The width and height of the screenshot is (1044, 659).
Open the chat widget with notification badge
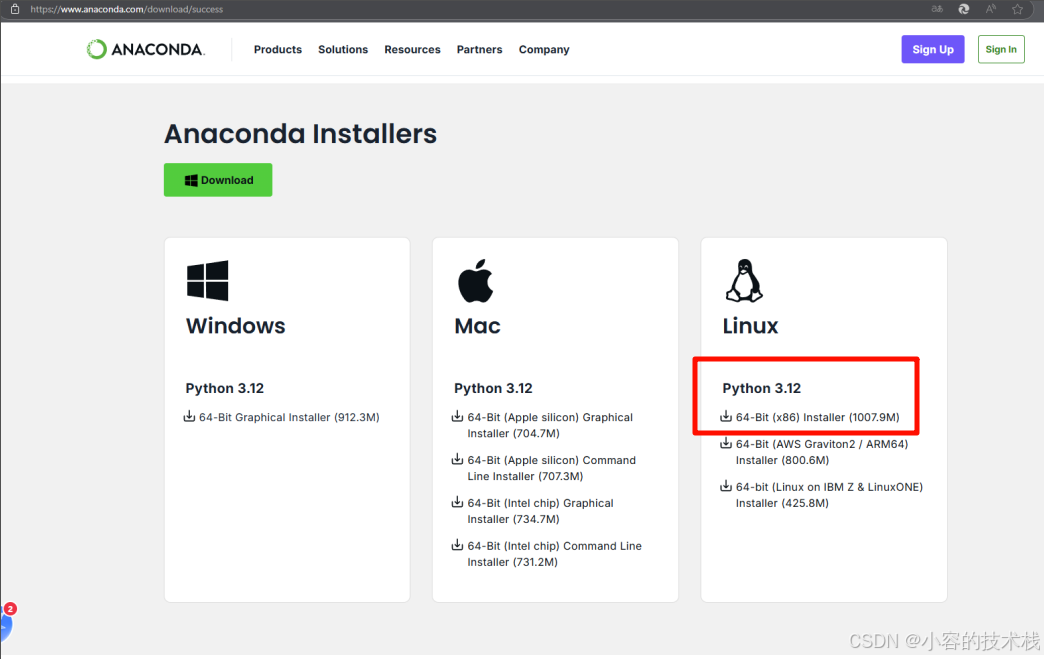click(7, 622)
